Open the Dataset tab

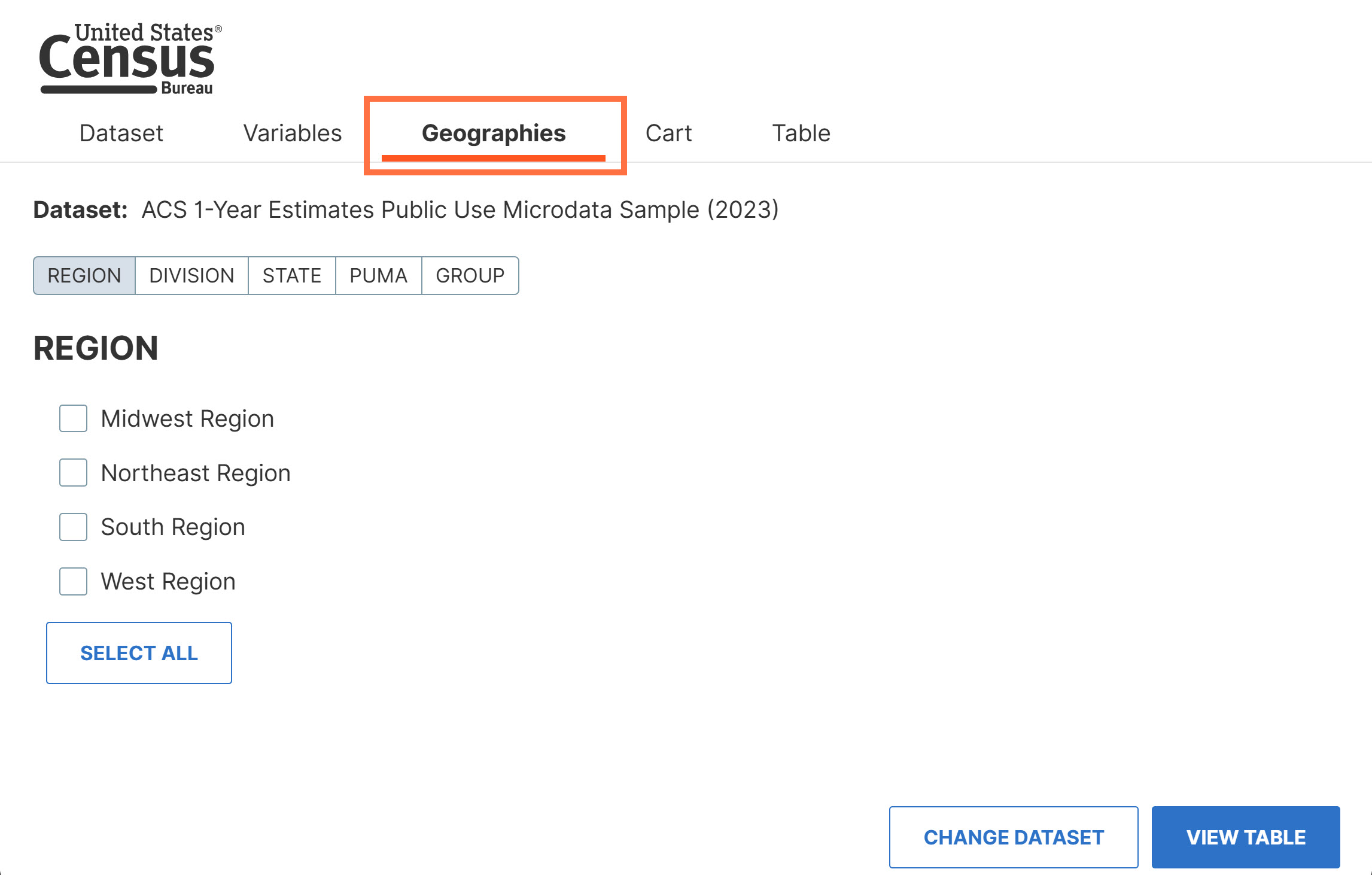(121, 133)
